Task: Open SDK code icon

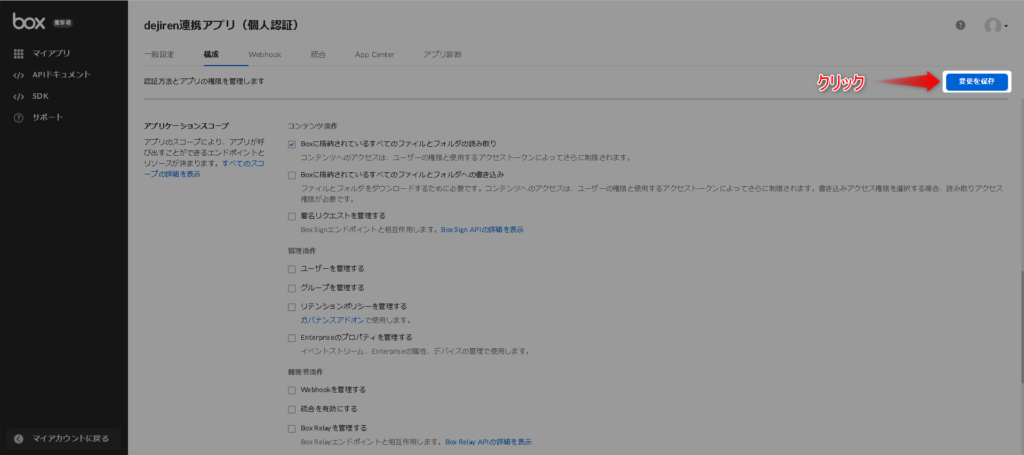Action: [19, 97]
